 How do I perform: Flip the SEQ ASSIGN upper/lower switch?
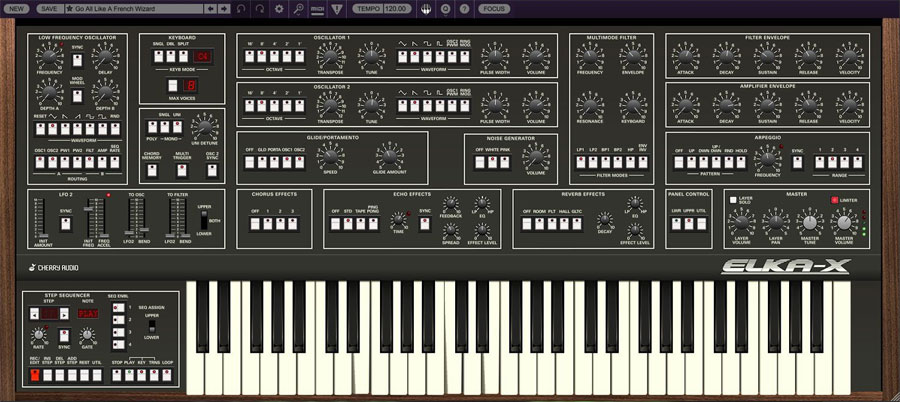(x=152, y=326)
